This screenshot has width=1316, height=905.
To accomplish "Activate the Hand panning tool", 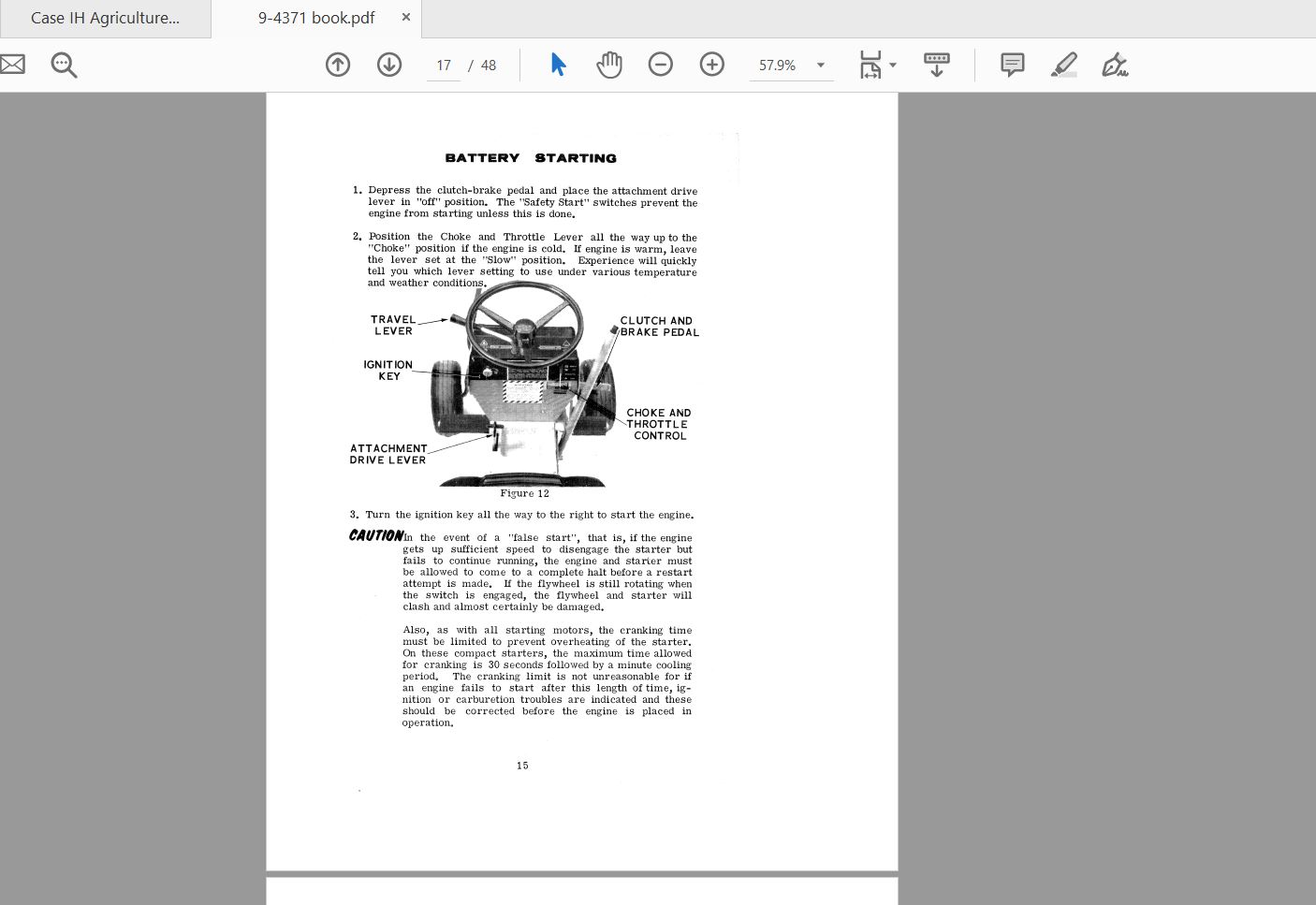I will pos(609,65).
